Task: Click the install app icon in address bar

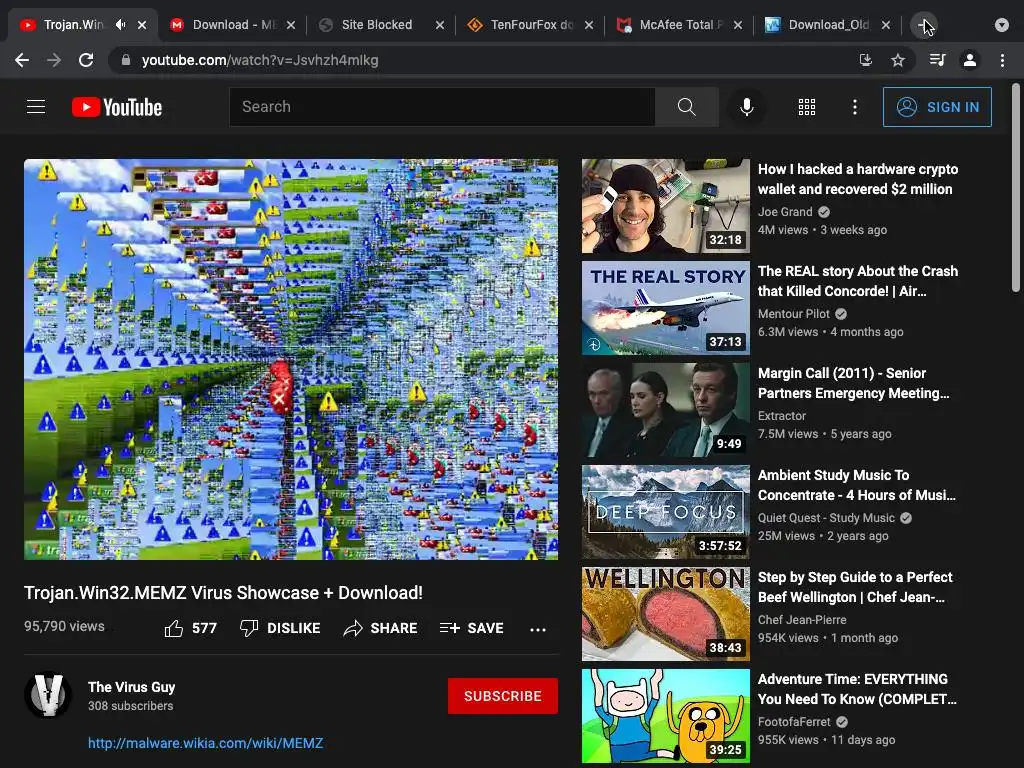Action: [866, 60]
